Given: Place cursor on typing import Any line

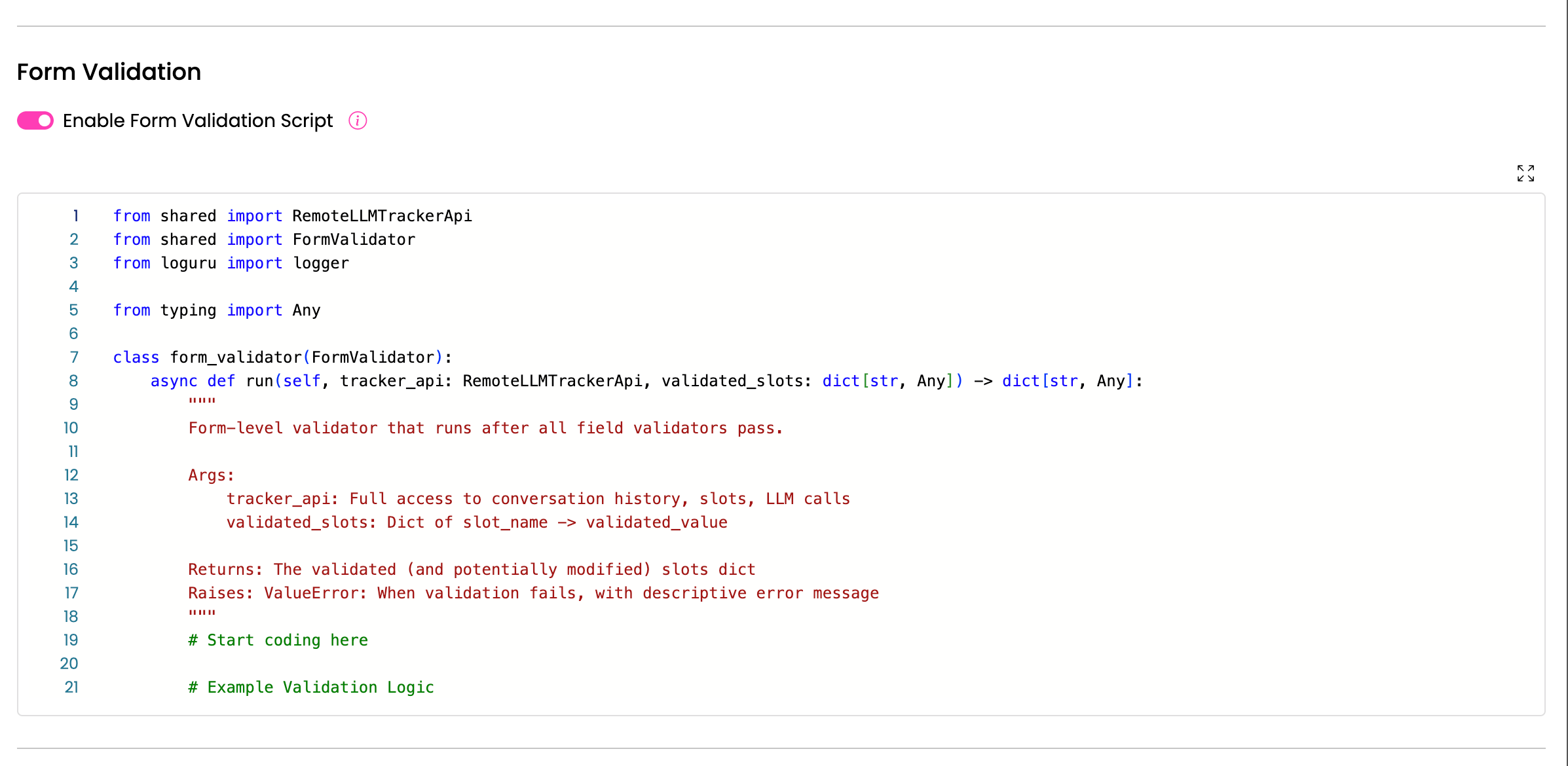Looking at the screenshot, I should point(217,310).
